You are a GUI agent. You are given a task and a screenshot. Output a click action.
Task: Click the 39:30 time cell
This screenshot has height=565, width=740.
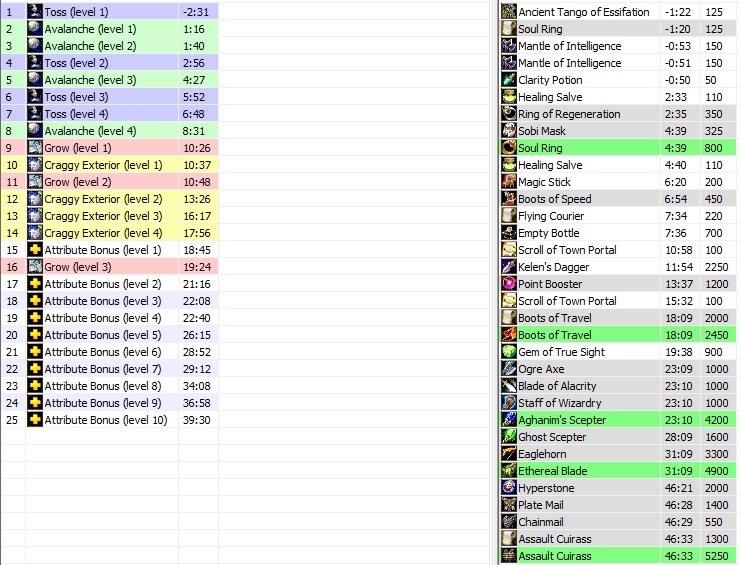(x=197, y=420)
